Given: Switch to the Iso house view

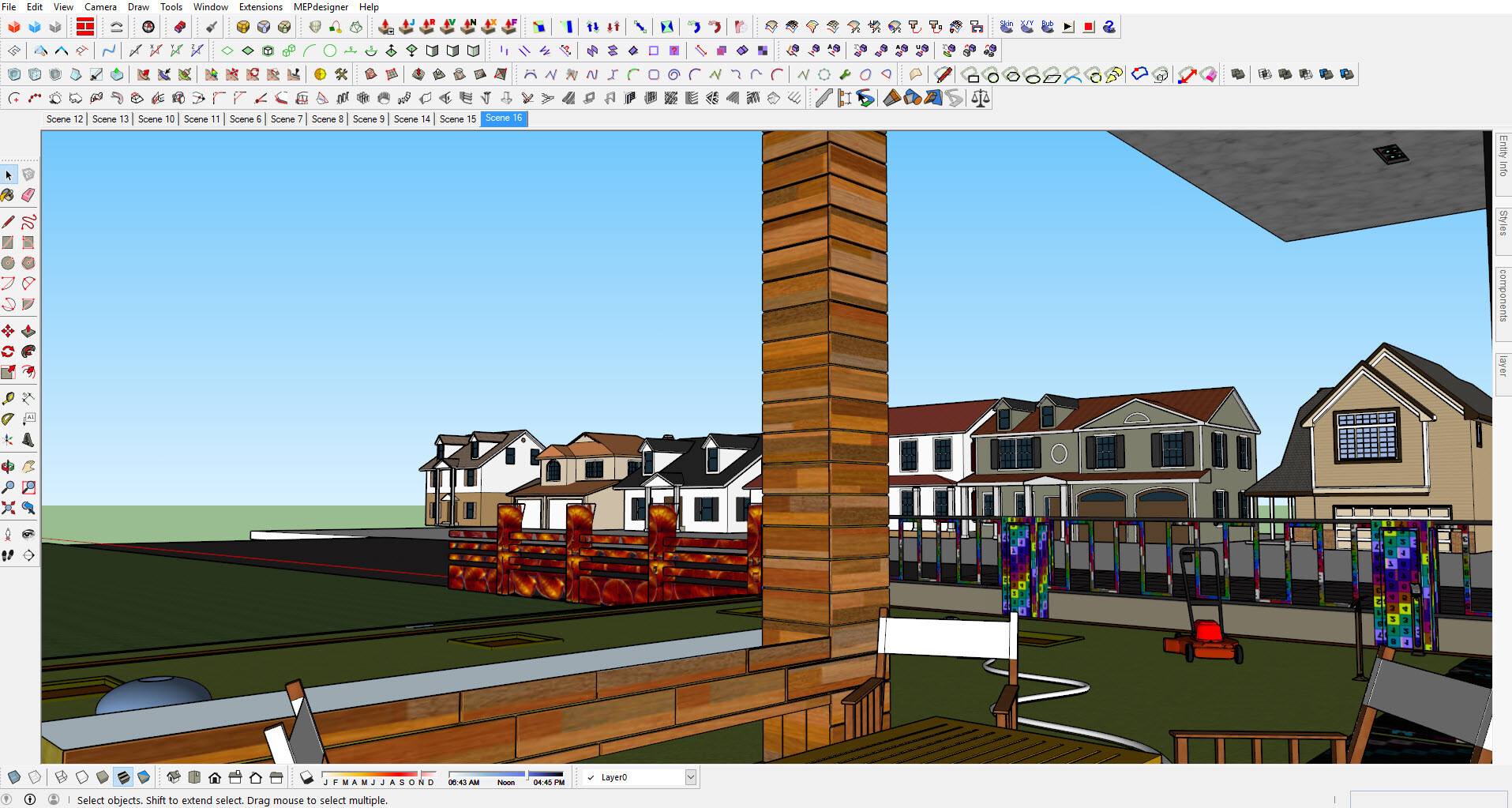Looking at the screenshot, I should [174, 777].
